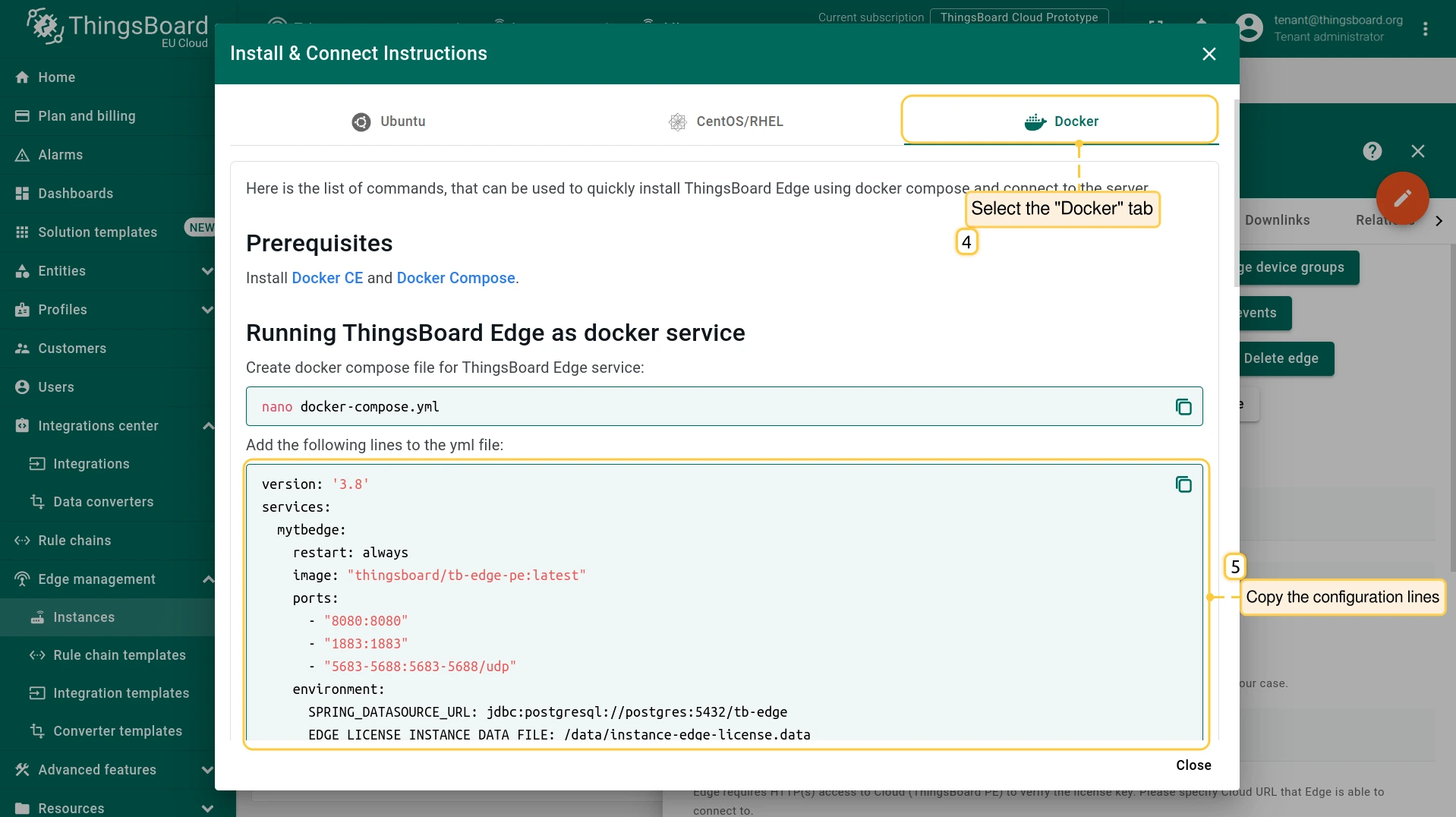Open the Docker CE link

pos(327,278)
